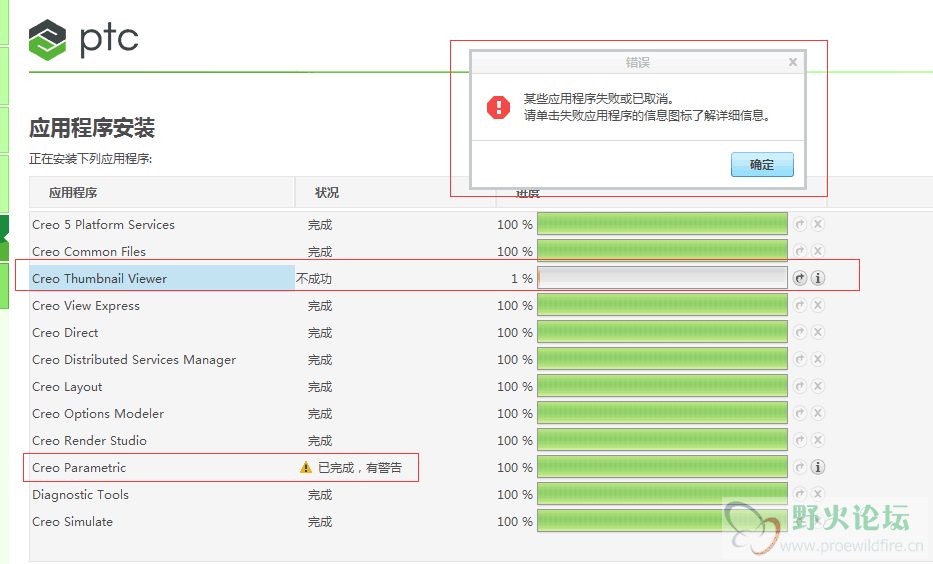This screenshot has width=933, height=564.
Task: Click the yellow warning icon beside 已完成，有警告
Action: (306, 468)
